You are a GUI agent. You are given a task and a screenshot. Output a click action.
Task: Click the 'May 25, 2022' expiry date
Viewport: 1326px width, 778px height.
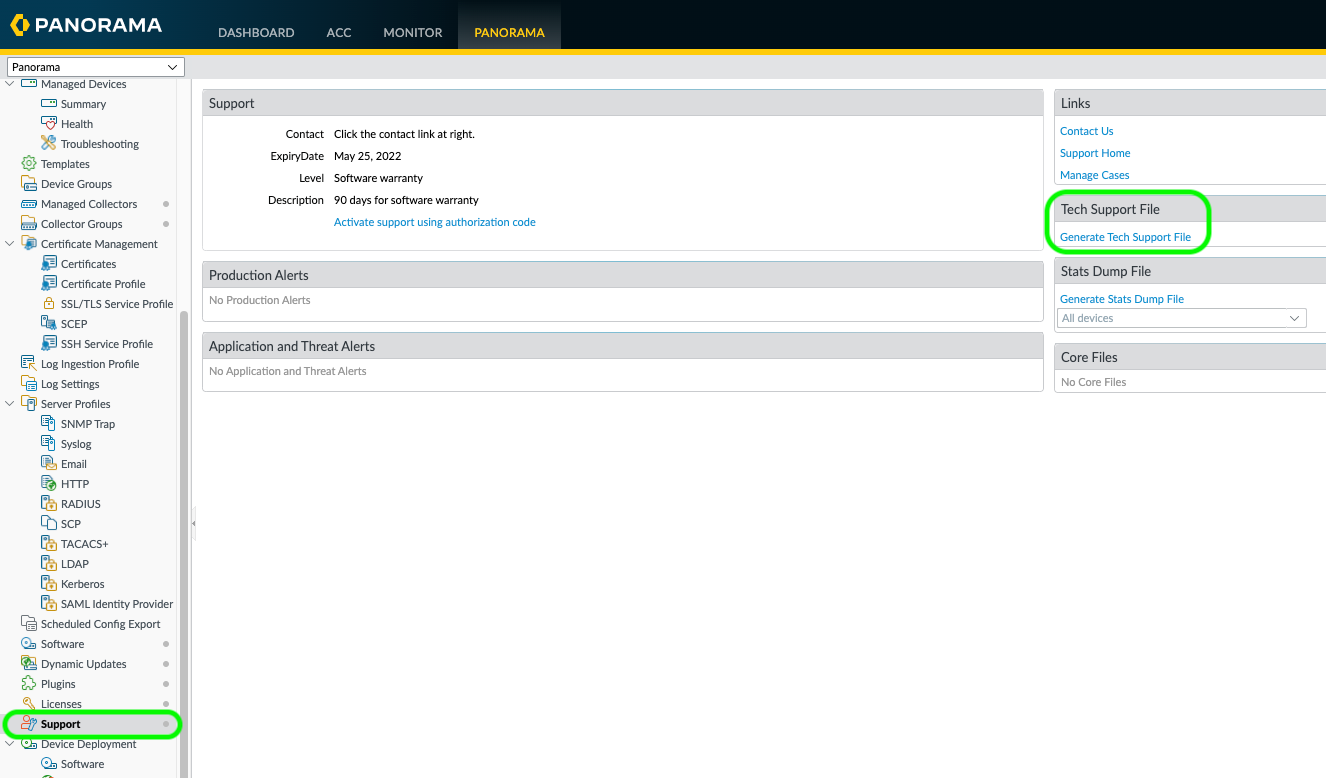368,157
